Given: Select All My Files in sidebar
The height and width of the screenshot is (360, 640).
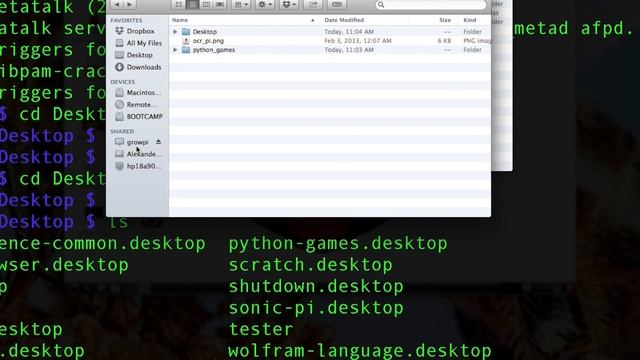Looking at the screenshot, I should pos(144,43).
